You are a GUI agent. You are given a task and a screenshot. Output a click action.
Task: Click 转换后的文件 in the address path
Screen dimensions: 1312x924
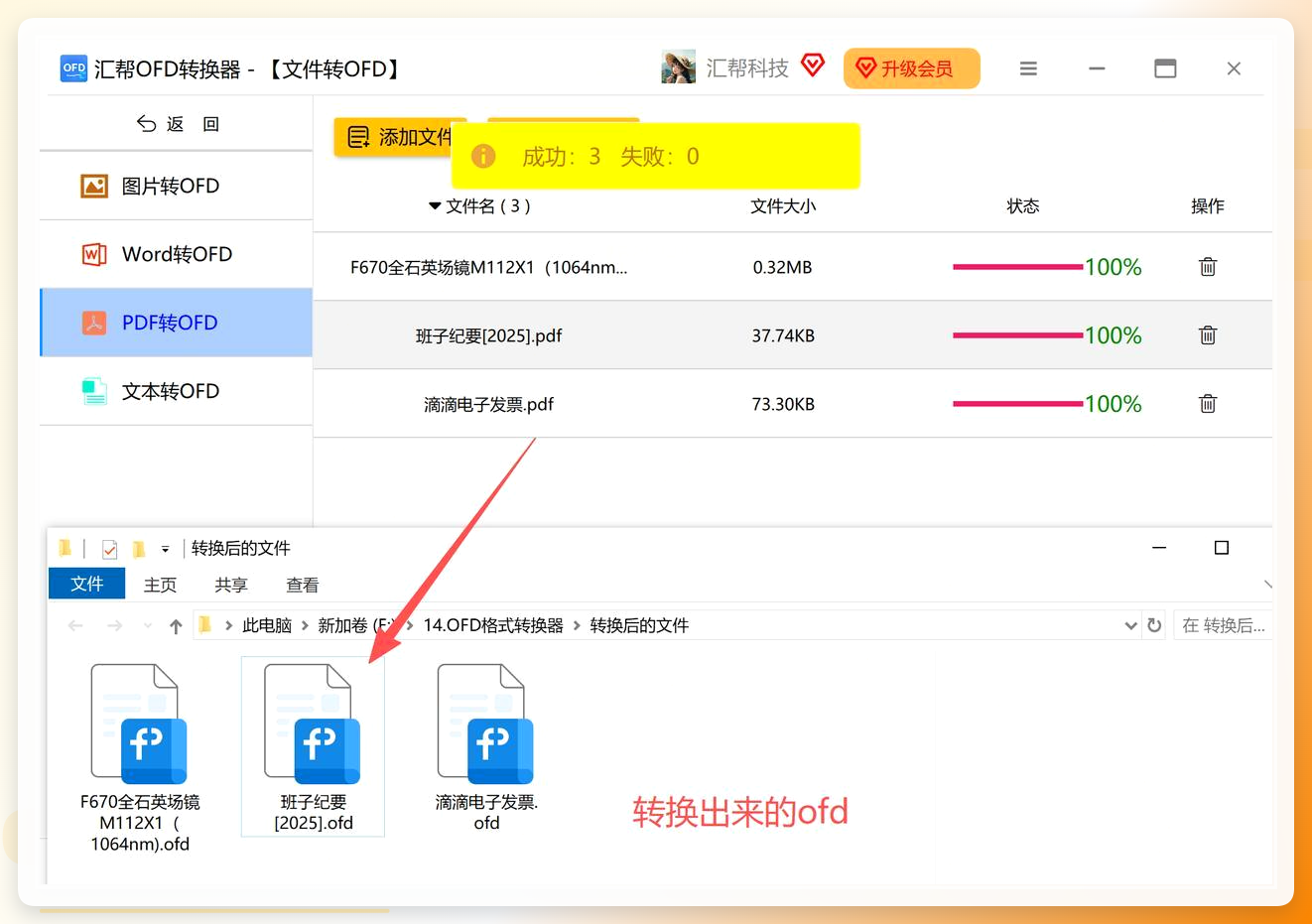pyautogui.click(x=639, y=625)
